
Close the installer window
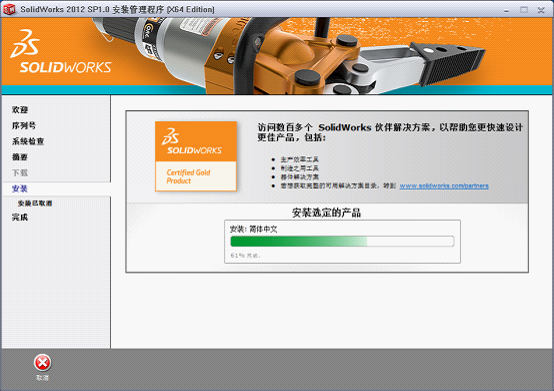point(541,10)
